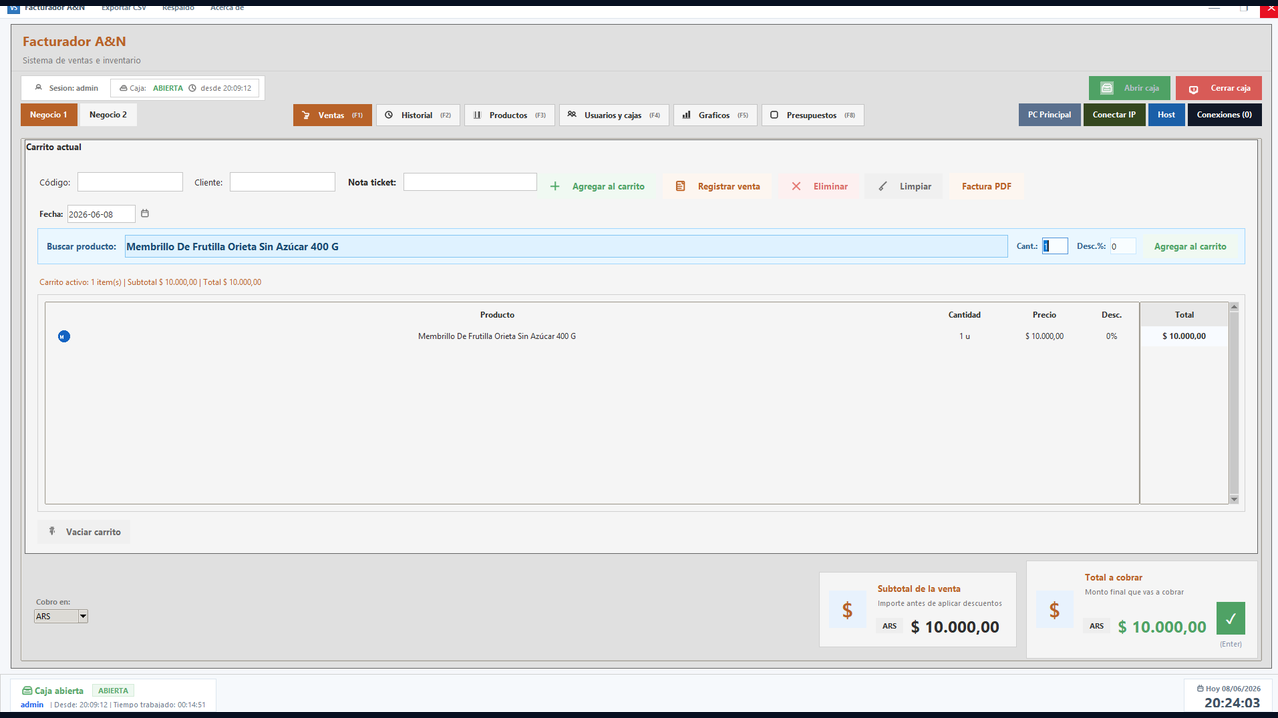Image resolution: width=1278 pixels, height=718 pixels.
Task: Click Agregar al carrito with the plus icon
Action: click(597, 186)
